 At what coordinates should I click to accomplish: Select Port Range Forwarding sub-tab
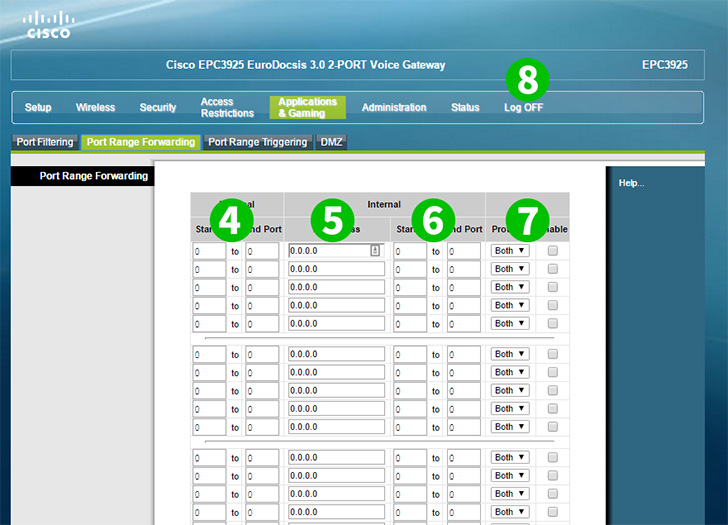pyautogui.click(x=141, y=142)
